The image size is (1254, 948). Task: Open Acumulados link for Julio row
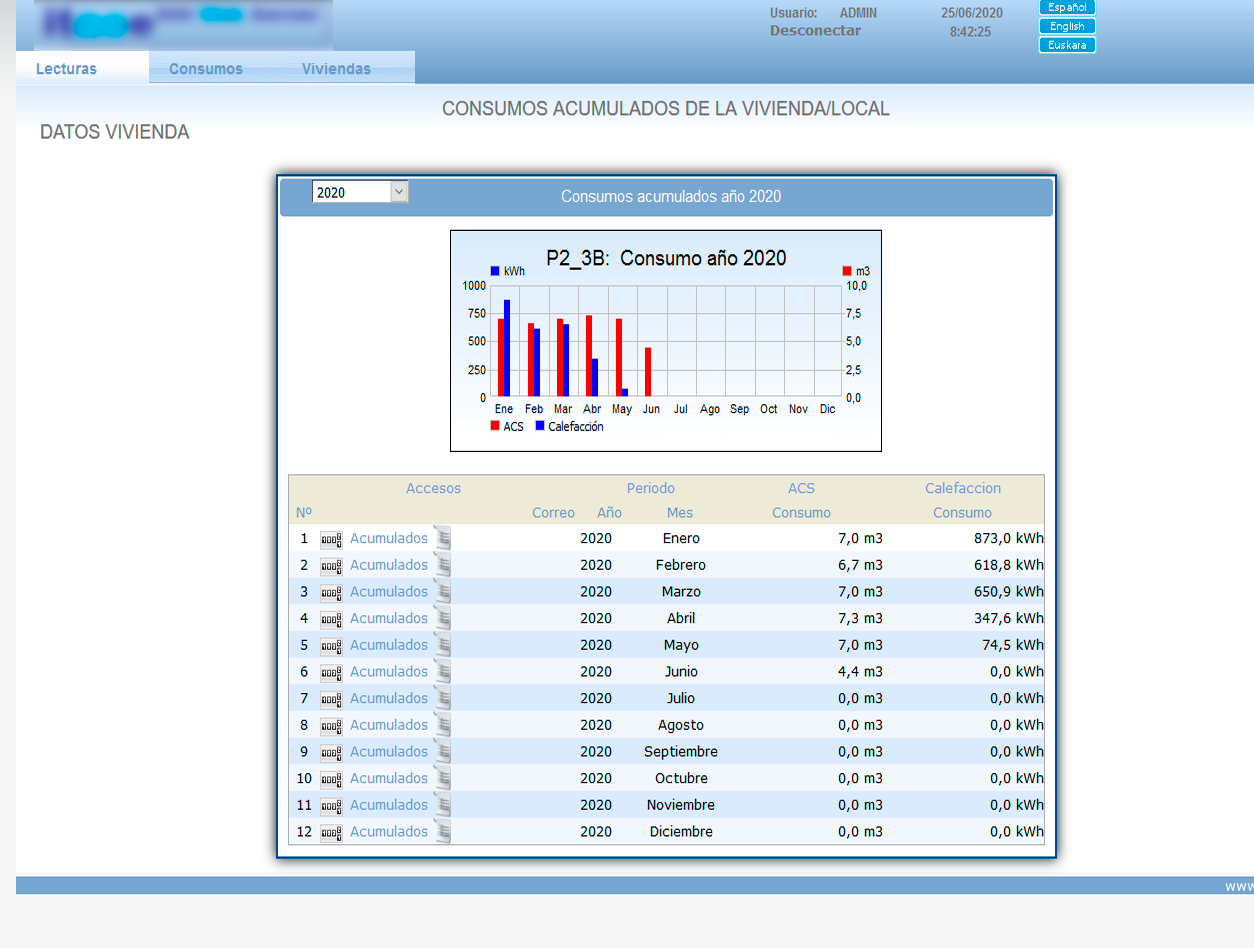389,698
